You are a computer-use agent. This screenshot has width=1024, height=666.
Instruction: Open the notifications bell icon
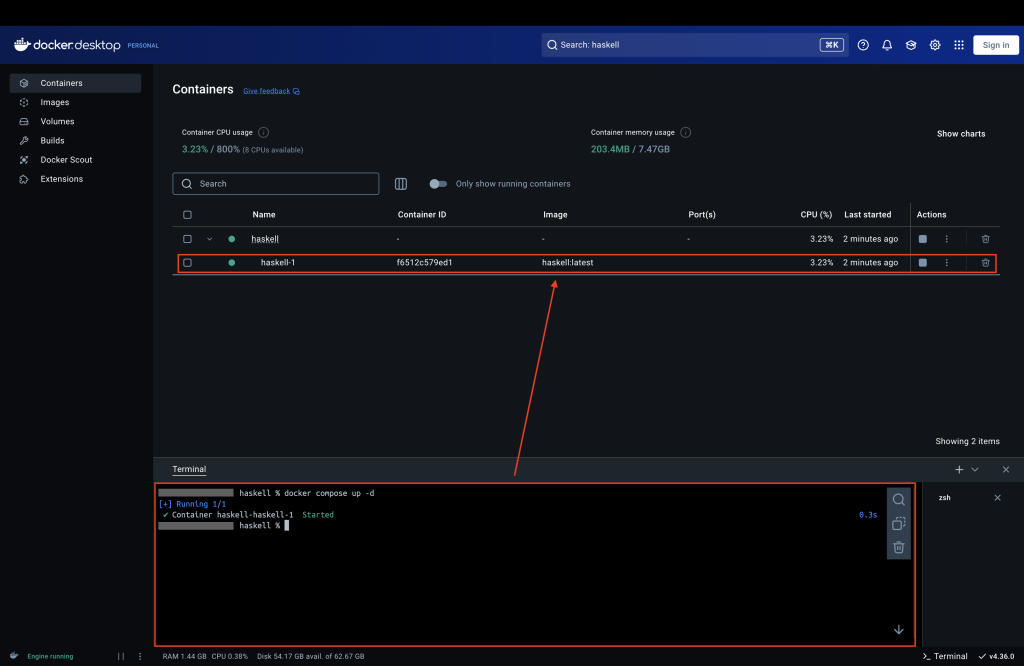(887, 45)
